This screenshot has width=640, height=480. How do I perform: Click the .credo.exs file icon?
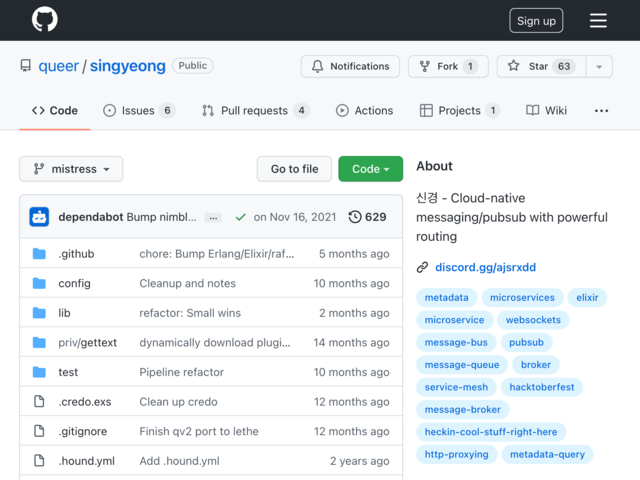click(x=39, y=402)
